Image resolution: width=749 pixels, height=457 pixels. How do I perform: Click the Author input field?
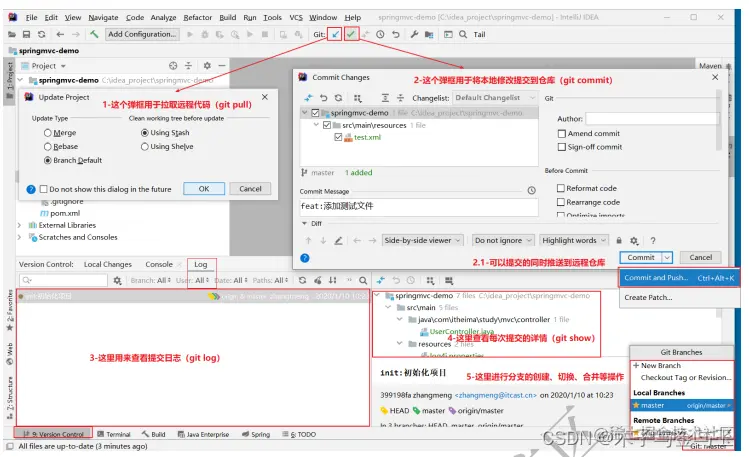(652, 118)
